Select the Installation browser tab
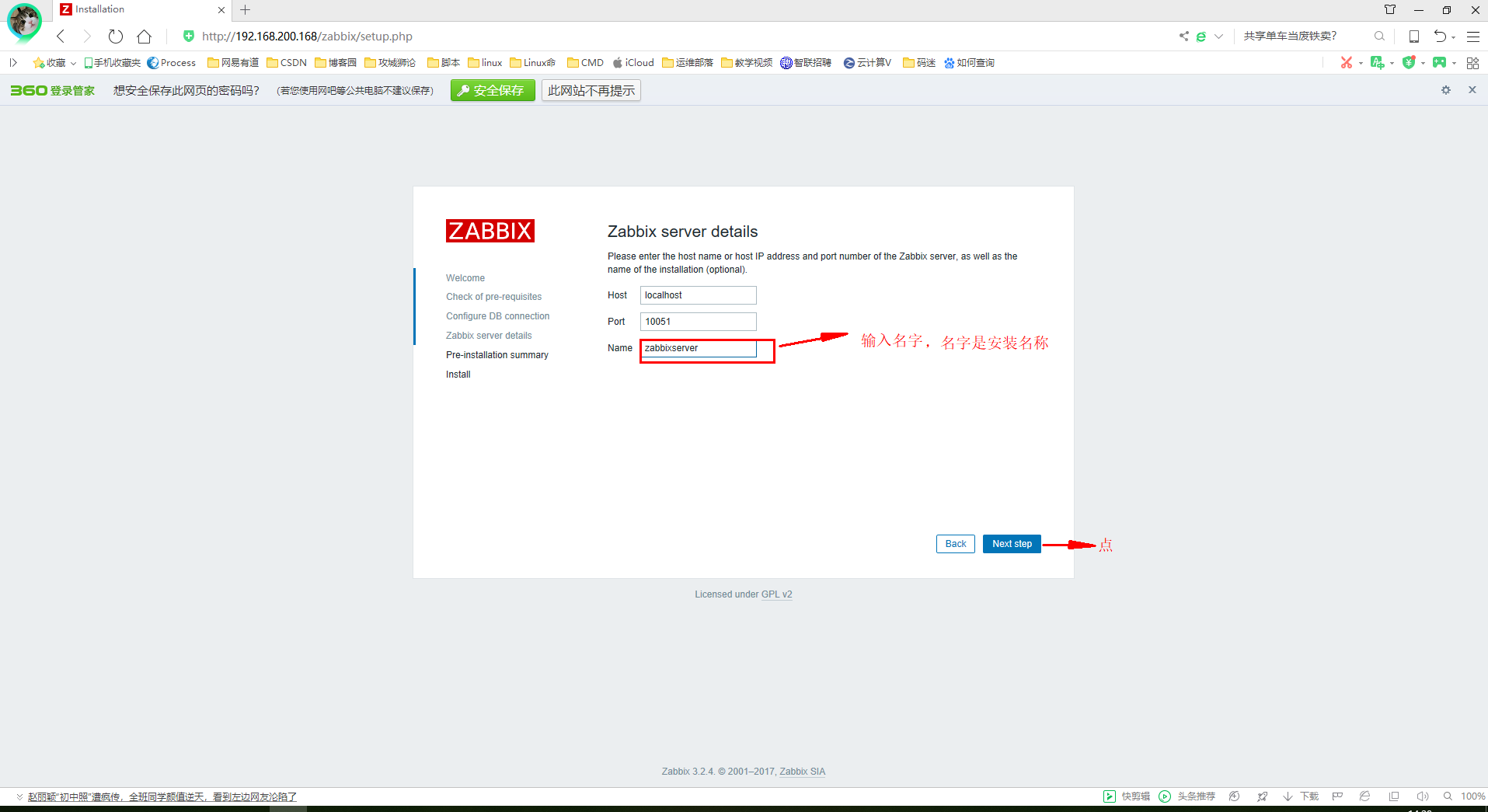Viewport: 1488px width, 812px height. 140,10
